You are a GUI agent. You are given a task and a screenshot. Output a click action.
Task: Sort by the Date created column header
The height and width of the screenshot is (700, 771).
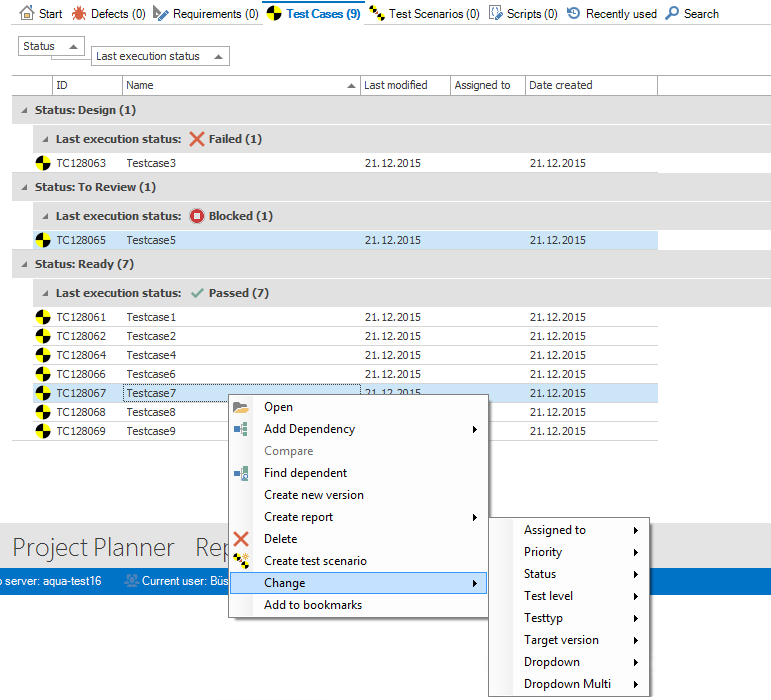[590, 86]
